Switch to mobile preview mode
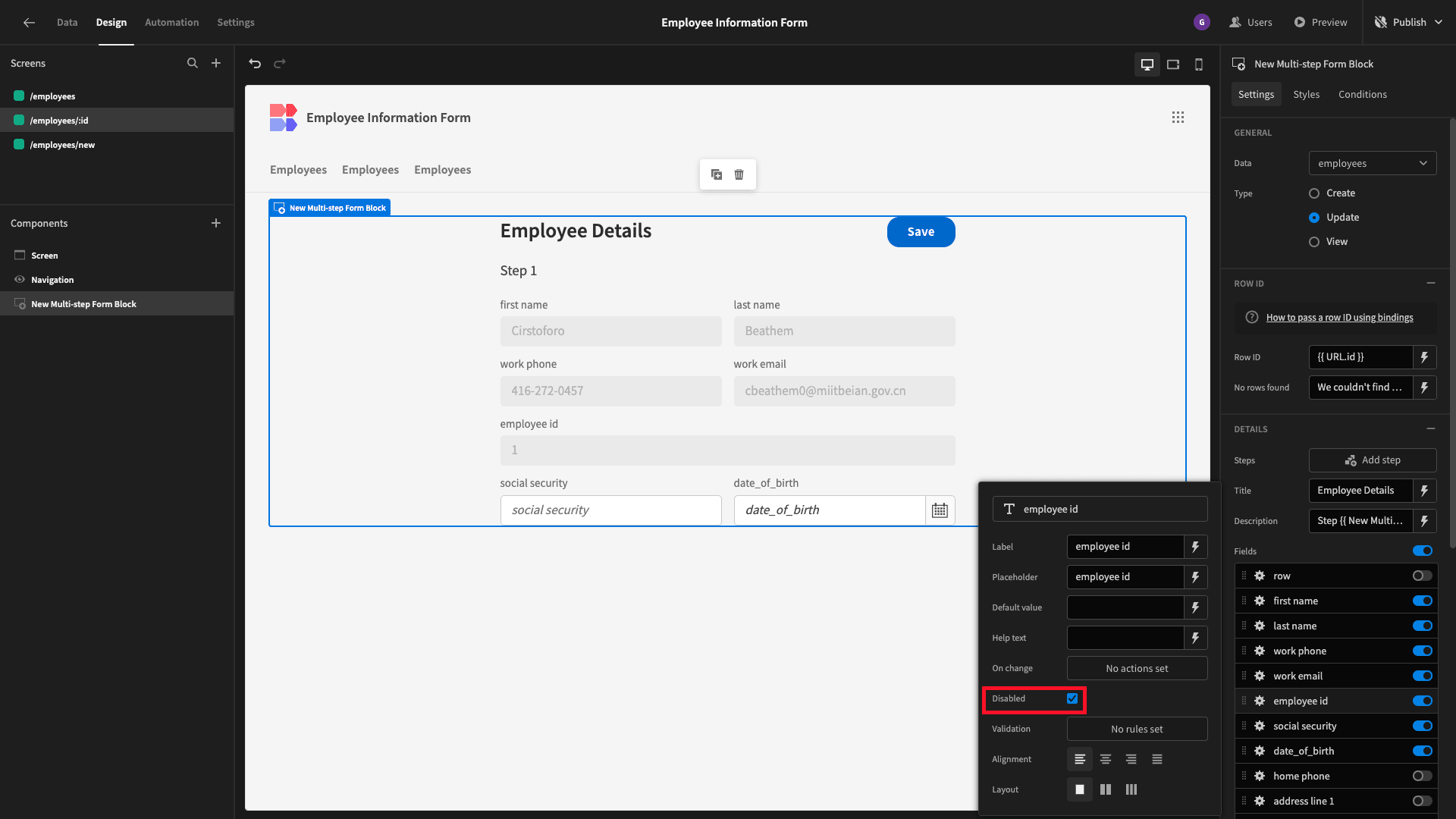The width and height of the screenshot is (1456, 819). tap(1199, 64)
